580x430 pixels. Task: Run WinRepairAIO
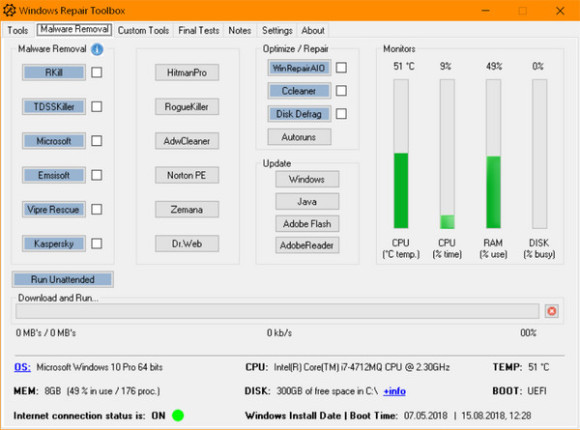pos(299,68)
